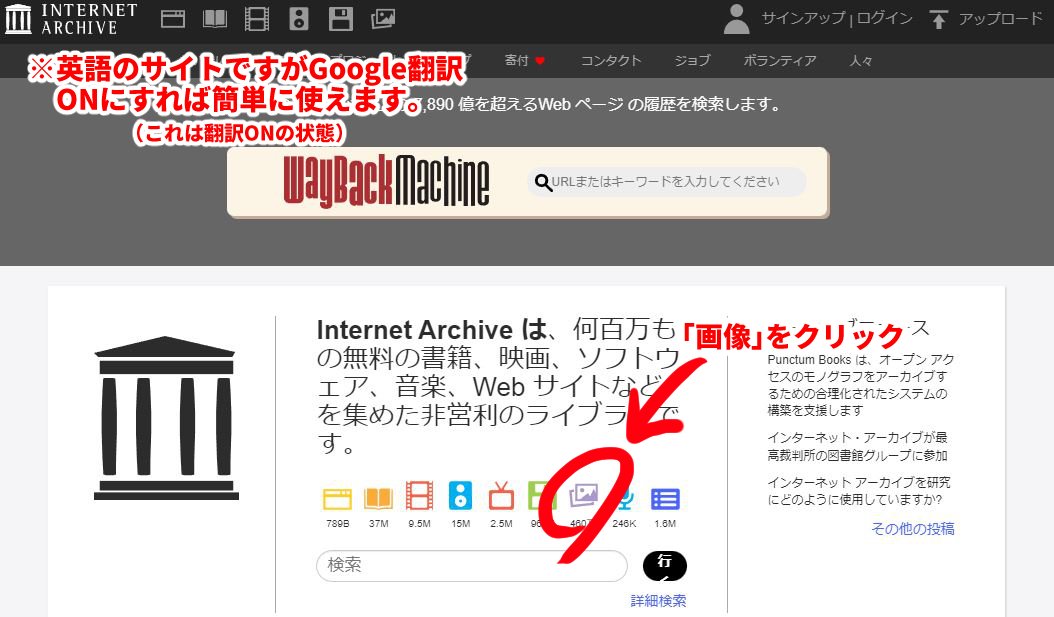Open the Audio speaker icon in top bar
1054x617 pixels.
tap(298, 19)
